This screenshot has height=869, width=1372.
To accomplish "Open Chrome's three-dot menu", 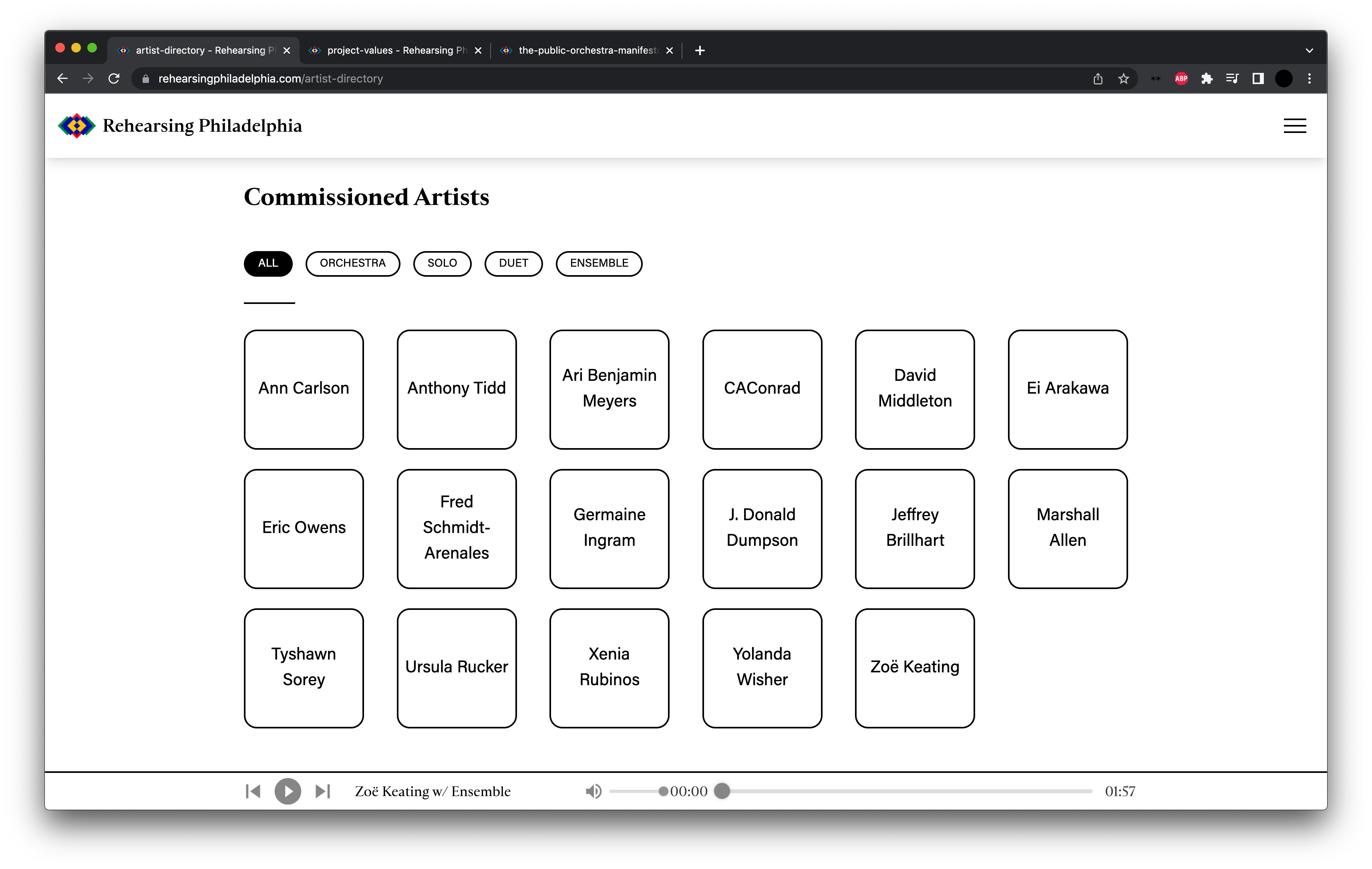I will (x=1309, y=78).
